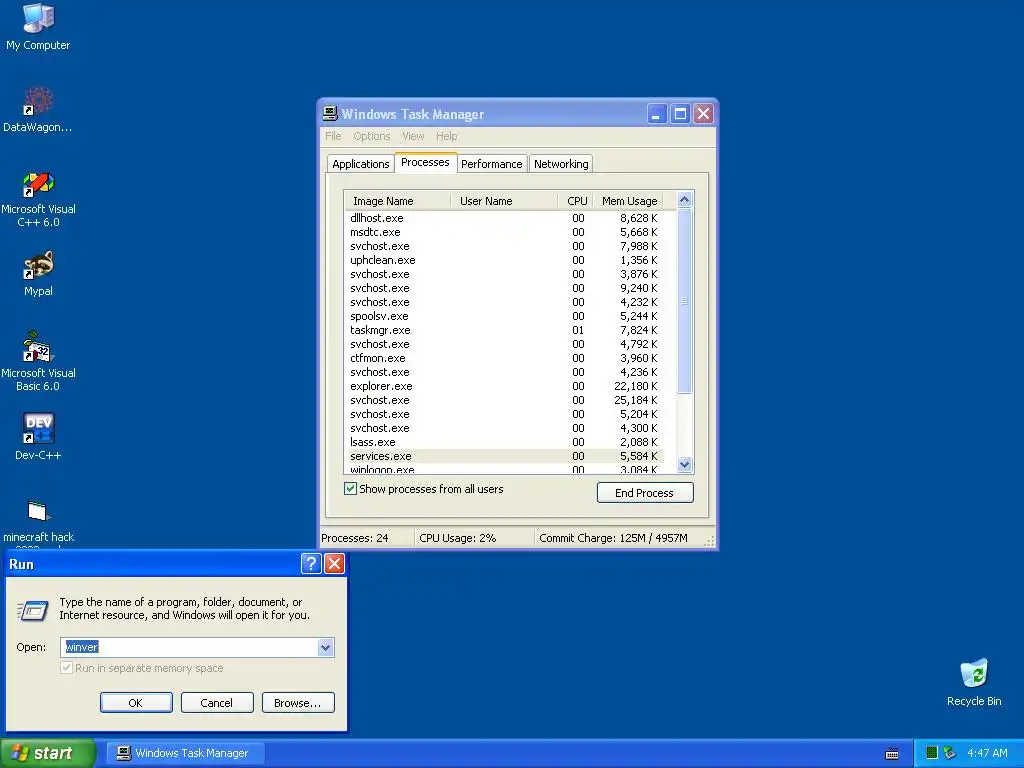Select the ctfmon.exe process row

coord(504,358)
